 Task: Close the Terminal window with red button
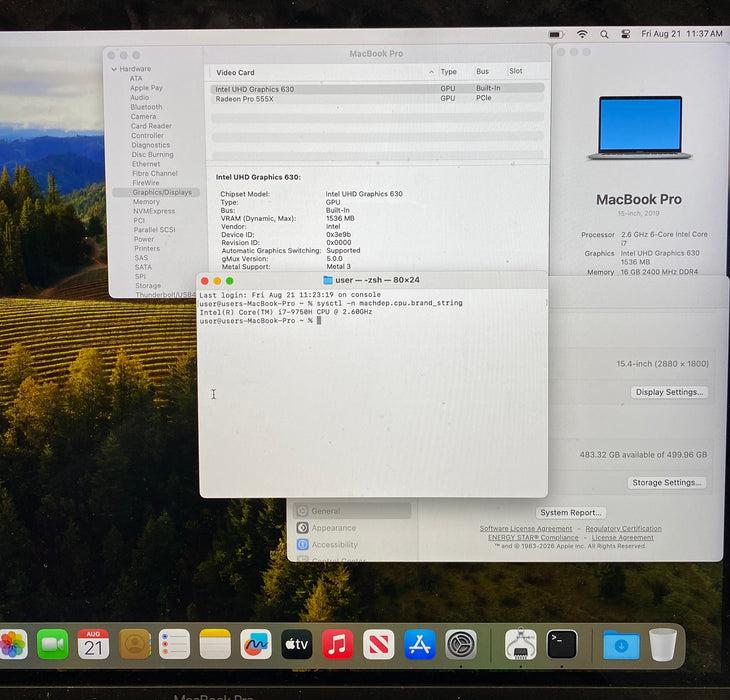(204, 281)
